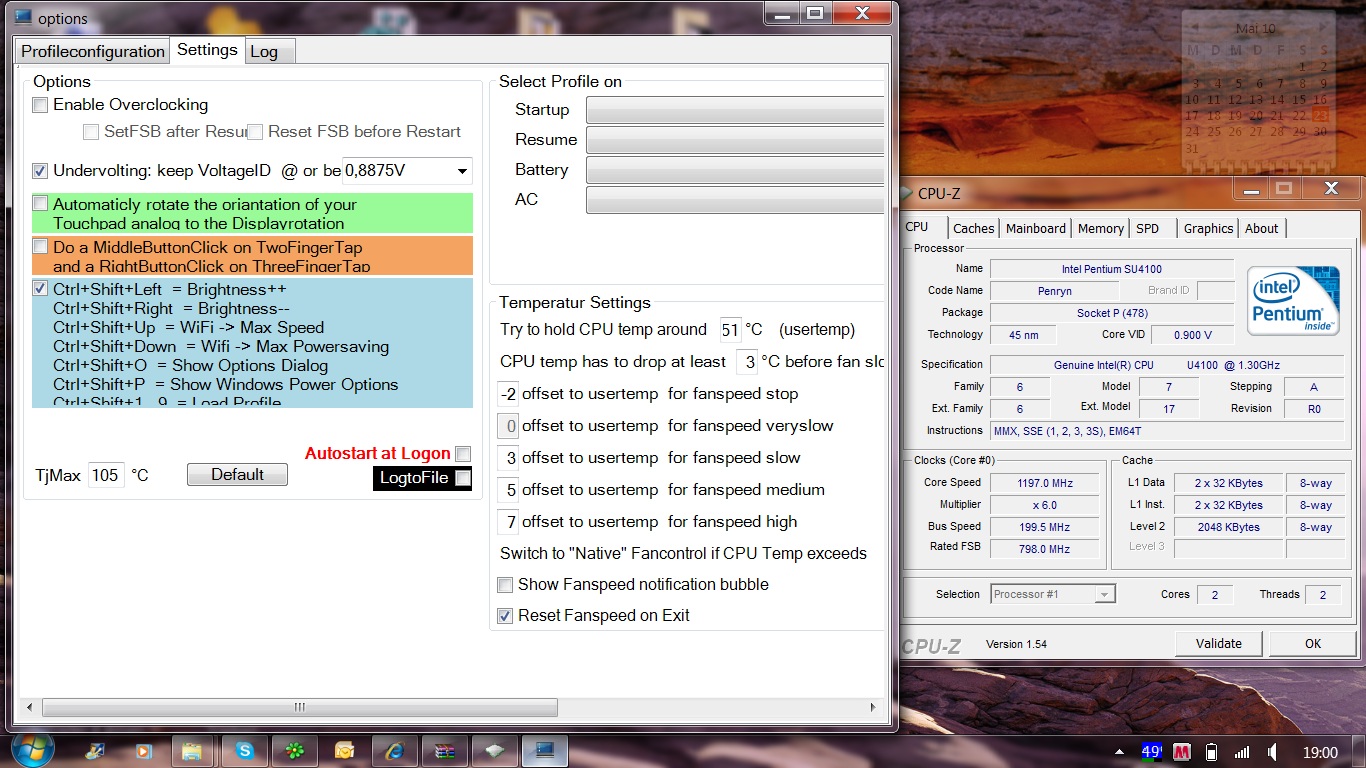Click the fanspeed stop offset -2 field
The image size is (1366, 768).
[509, 394]
